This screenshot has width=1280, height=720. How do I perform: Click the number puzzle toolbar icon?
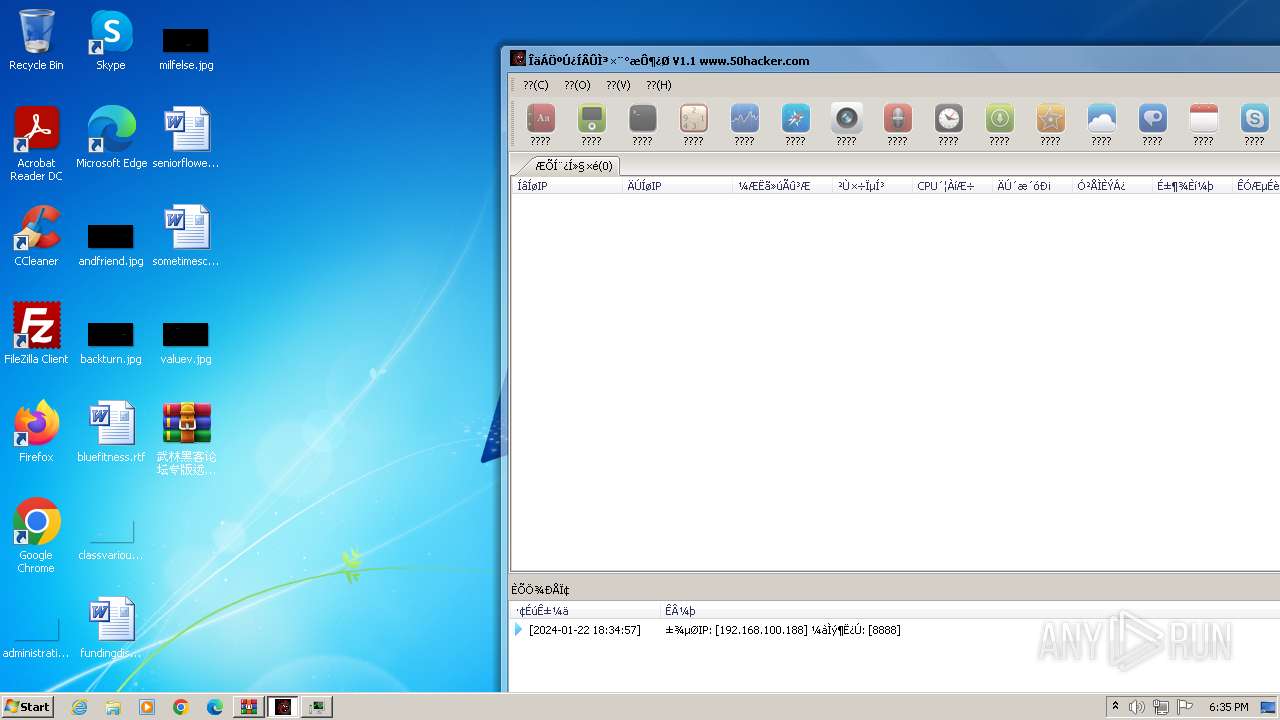tap(694, 119)
